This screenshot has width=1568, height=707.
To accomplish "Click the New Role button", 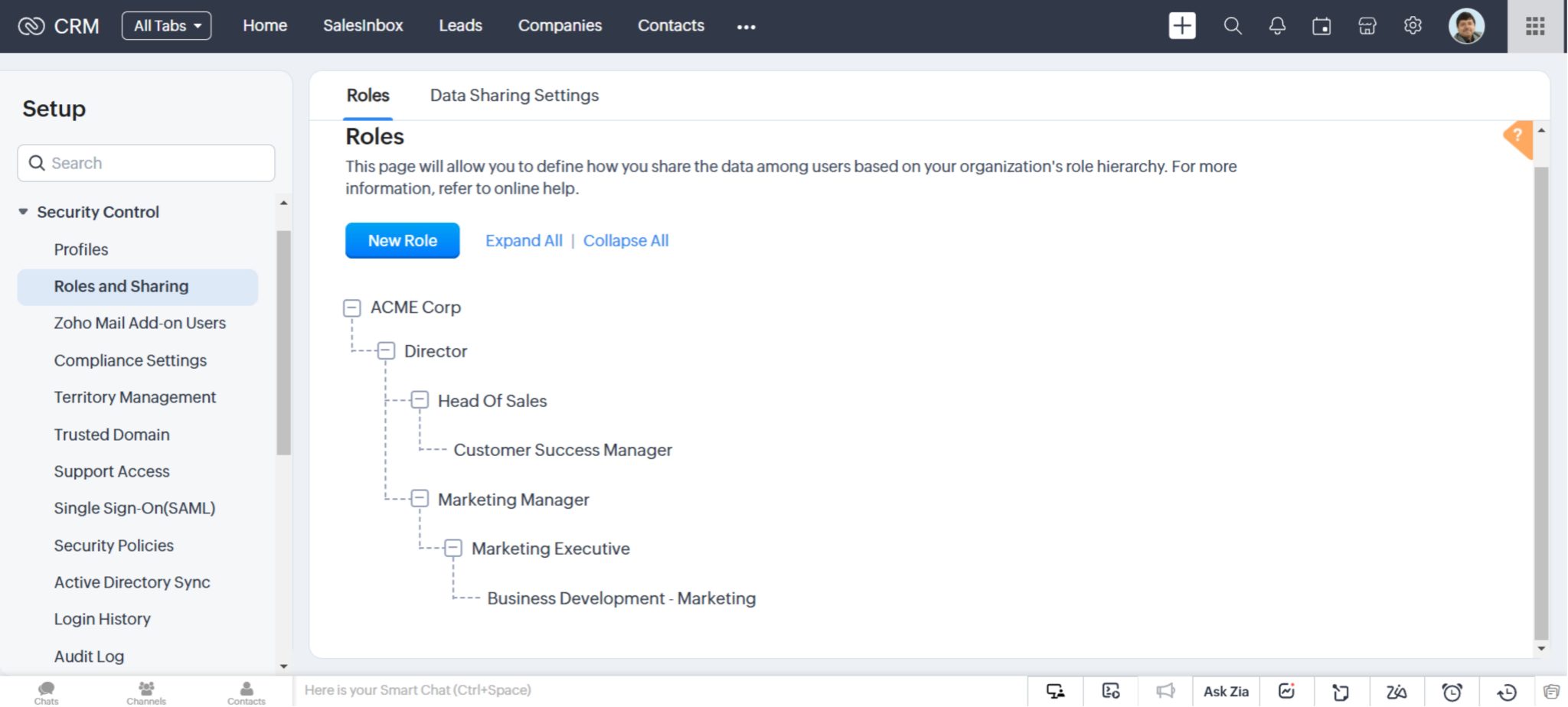I will [x=402, y=240].
